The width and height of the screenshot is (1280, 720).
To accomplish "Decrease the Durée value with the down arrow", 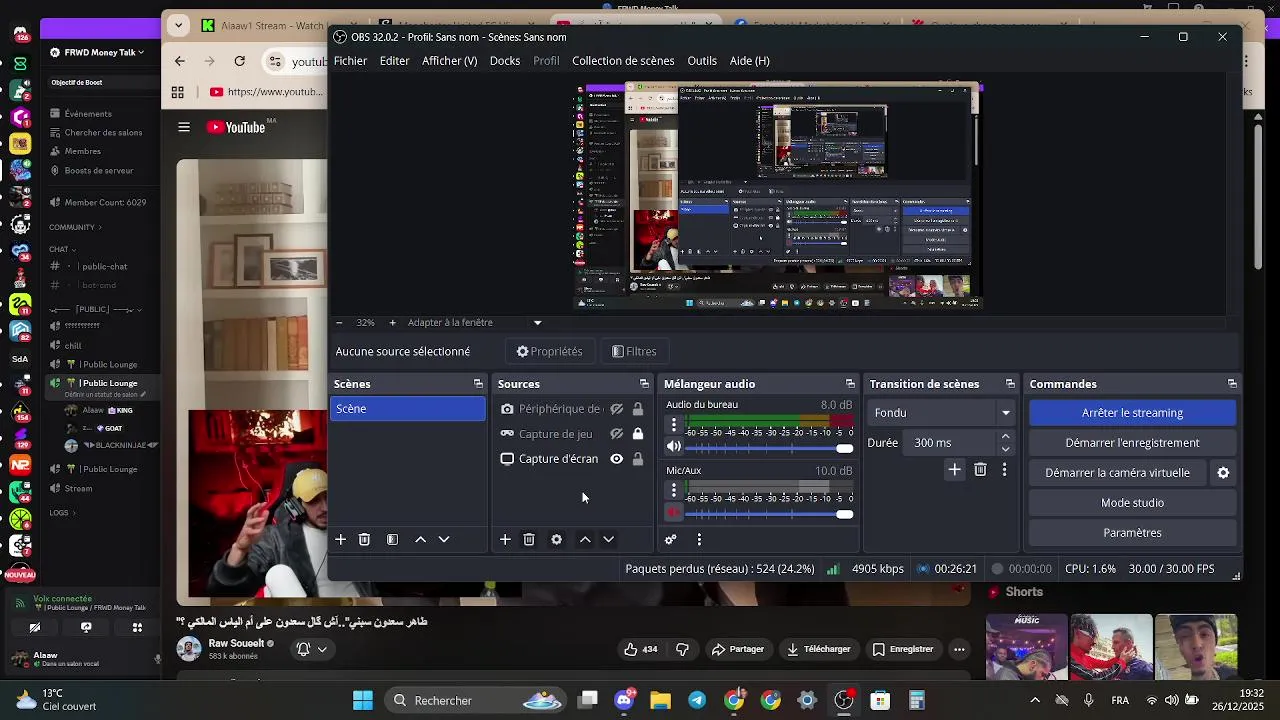I will click(x=1005, y=448).
